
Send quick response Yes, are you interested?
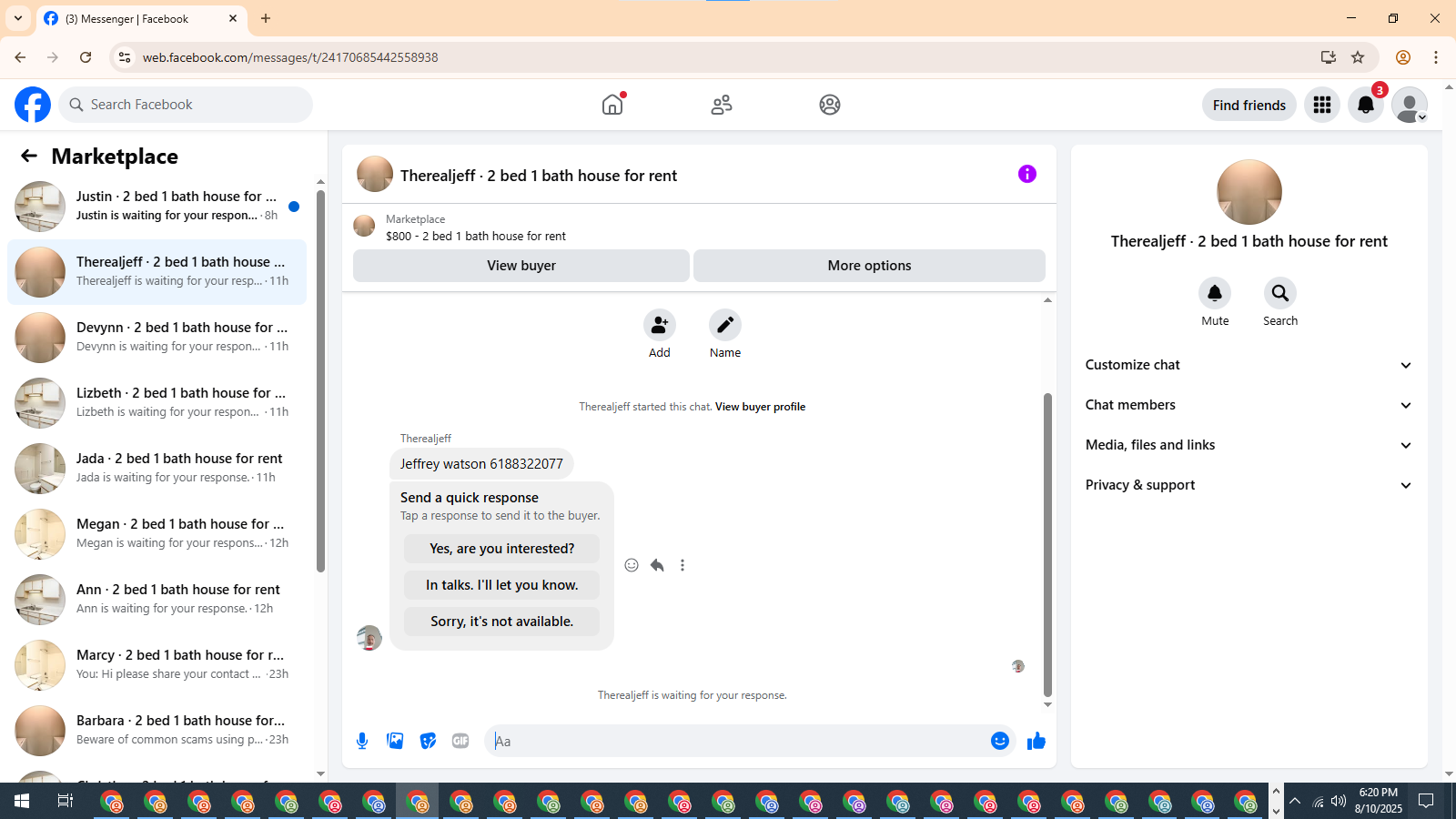point(501,549)
